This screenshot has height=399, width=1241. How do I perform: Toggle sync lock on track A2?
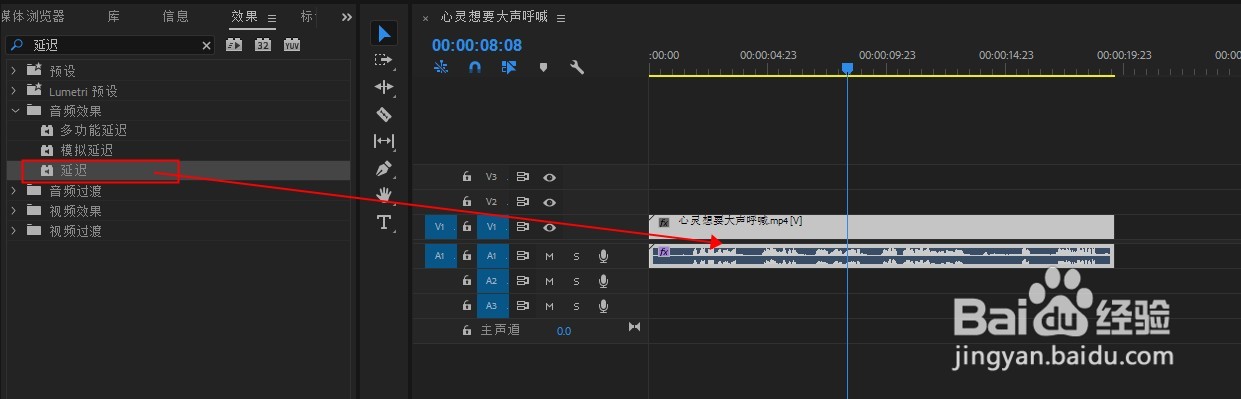pyautogui.click(x=522, y=281)
